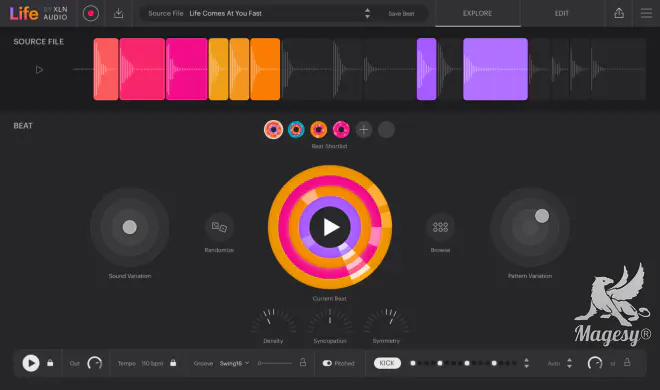The image size is (660, 390).
Task: Click 'Life Comes At You Fast' file name
Action: coord(226,13)
